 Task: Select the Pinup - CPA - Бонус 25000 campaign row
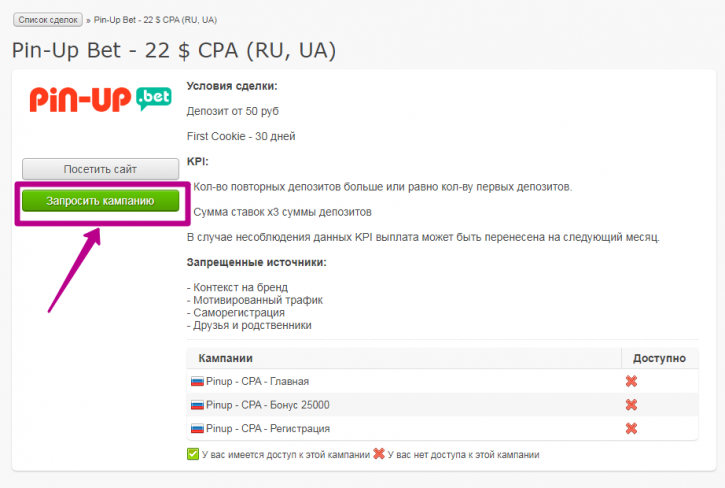(442, 405)
